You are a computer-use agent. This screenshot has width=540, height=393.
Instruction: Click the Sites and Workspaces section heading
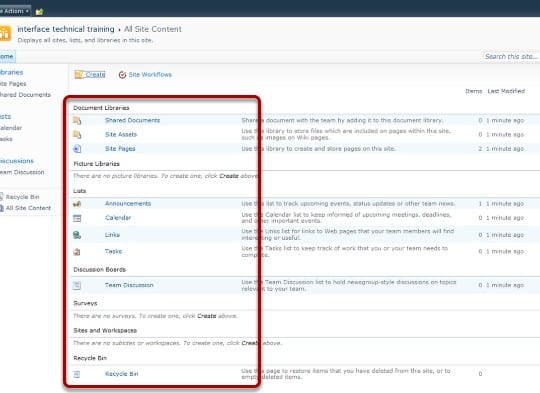(x=105, y=330)
